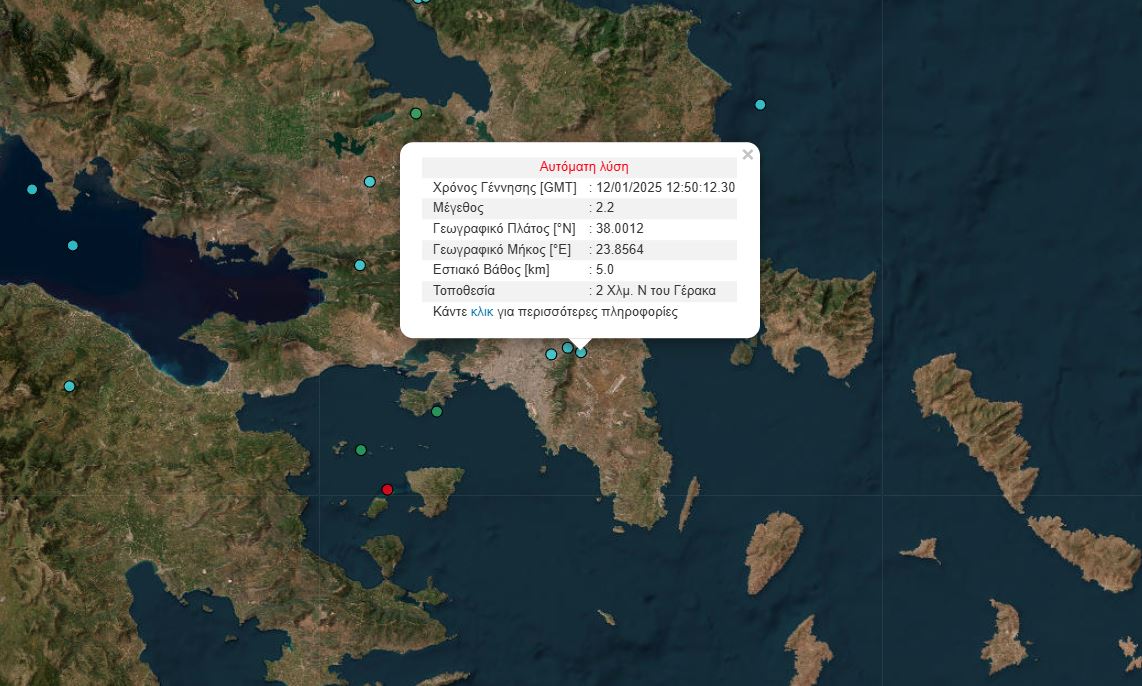This screenshot has height=686, width=1142.
Task: Click the green earthquake marker near the top coast
Action: click(415, 114)
